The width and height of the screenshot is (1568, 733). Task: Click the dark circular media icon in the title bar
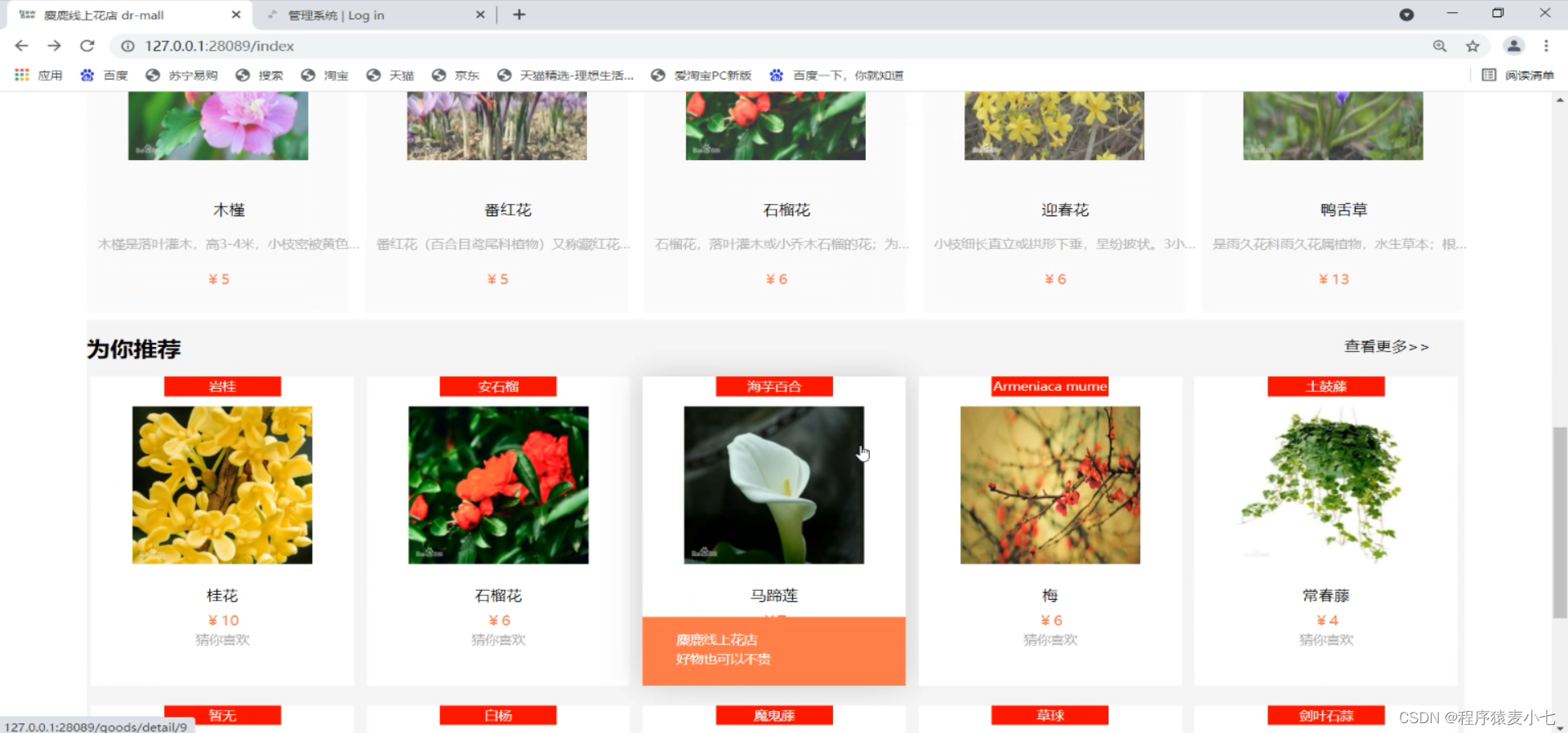(x=1406, y=15)
